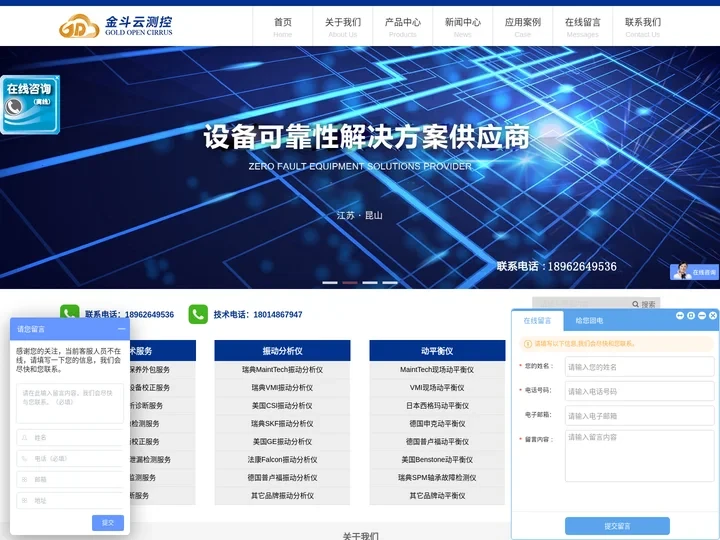
Task: Click the 设备可靠性解决方案供应商 banner headline
Action: click(x=366, y=137)
